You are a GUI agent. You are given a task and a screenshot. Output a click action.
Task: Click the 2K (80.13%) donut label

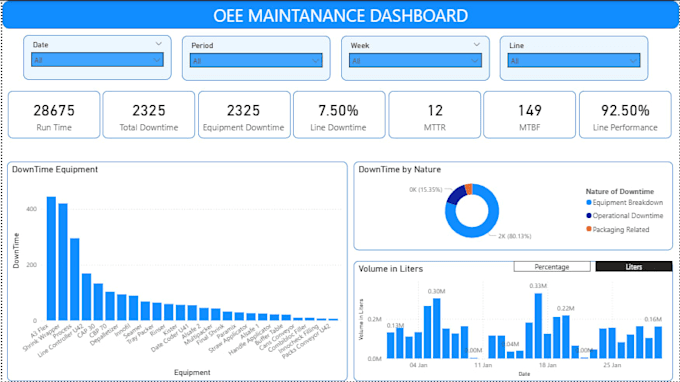pyautogui.click(x=515, y=236)
